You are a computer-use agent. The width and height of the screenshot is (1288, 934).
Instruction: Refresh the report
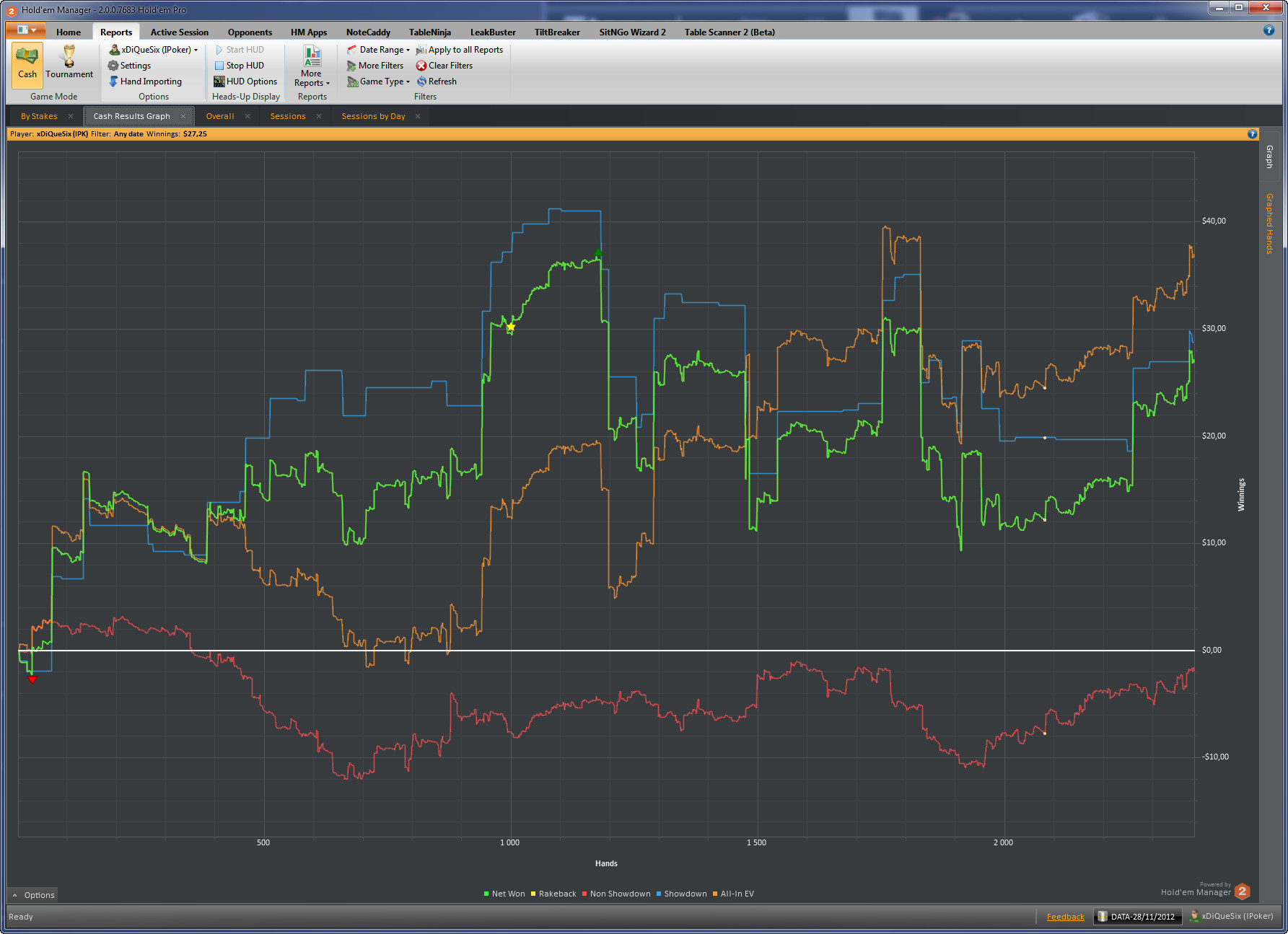click(x=437, y=81)
